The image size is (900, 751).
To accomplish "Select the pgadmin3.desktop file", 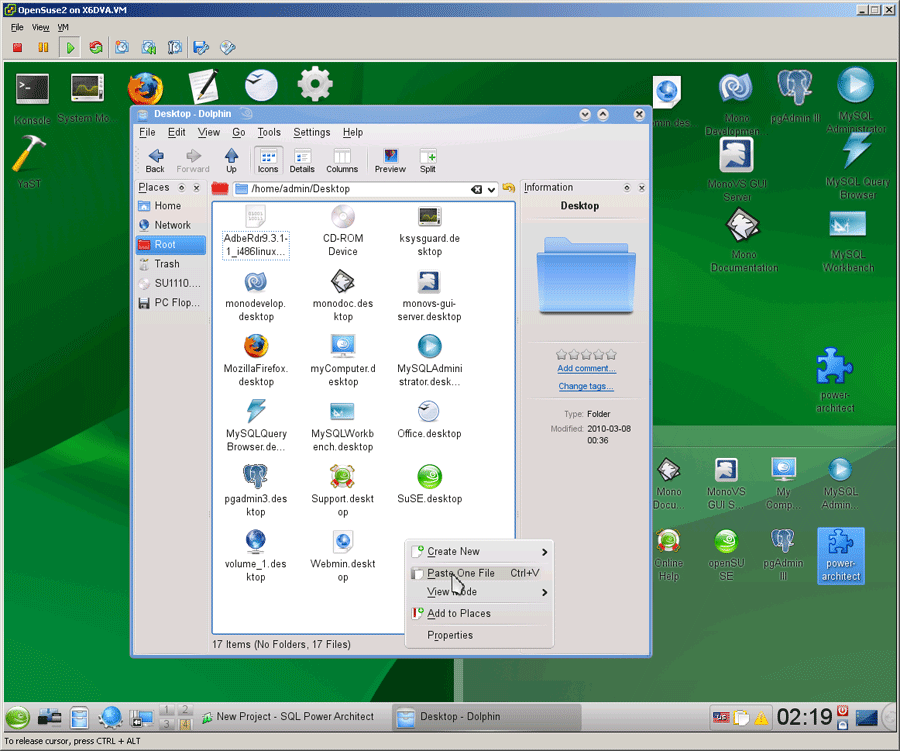I will coord(256,491).
